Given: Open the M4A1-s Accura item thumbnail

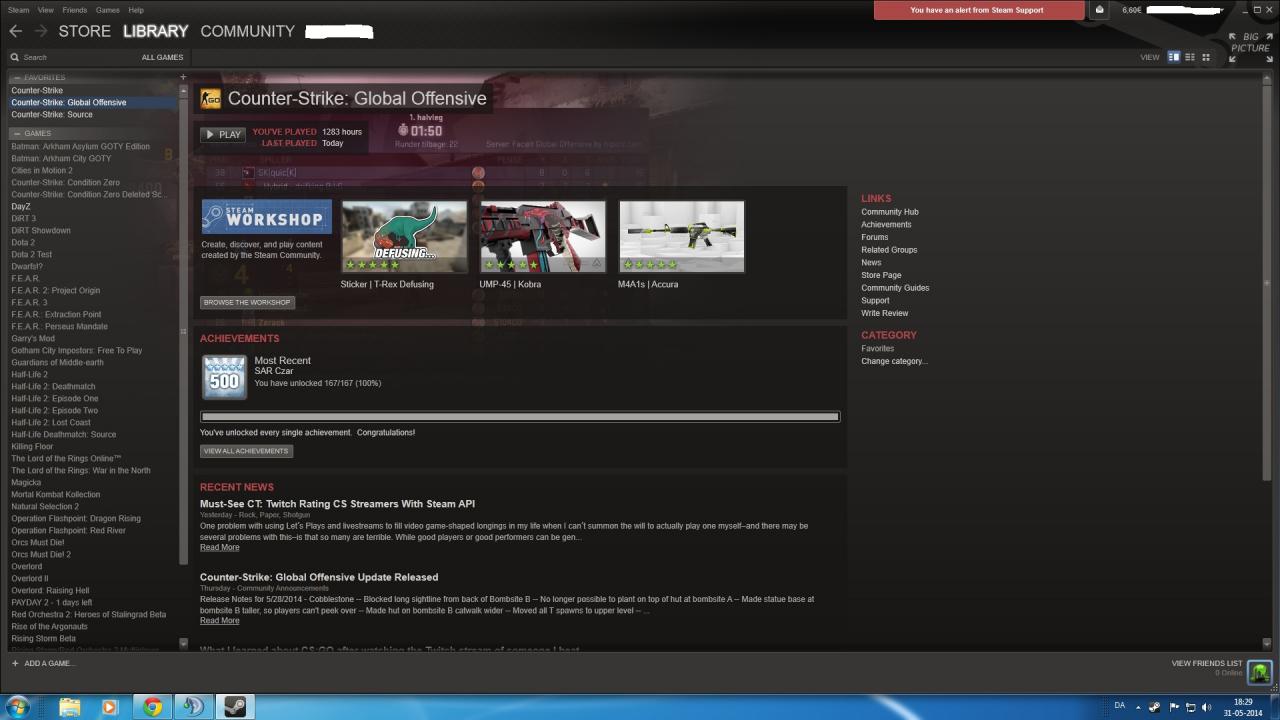Looking at the screenshot, I should pyautogui.click(x=681, y=236).
